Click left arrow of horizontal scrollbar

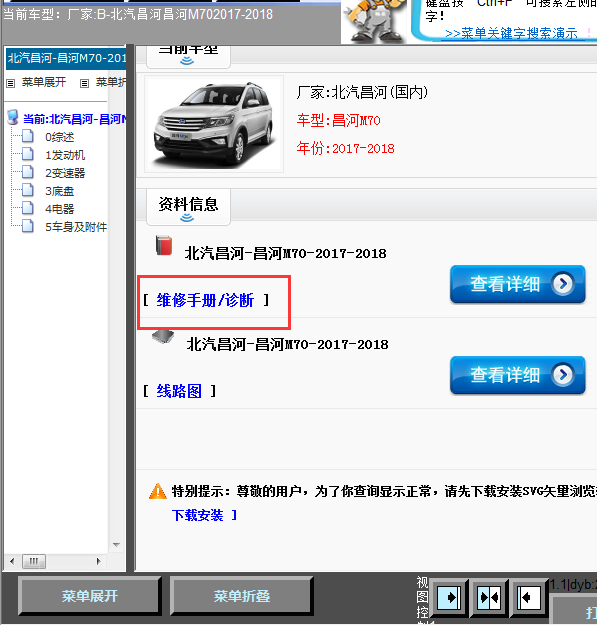click(12, 562)
